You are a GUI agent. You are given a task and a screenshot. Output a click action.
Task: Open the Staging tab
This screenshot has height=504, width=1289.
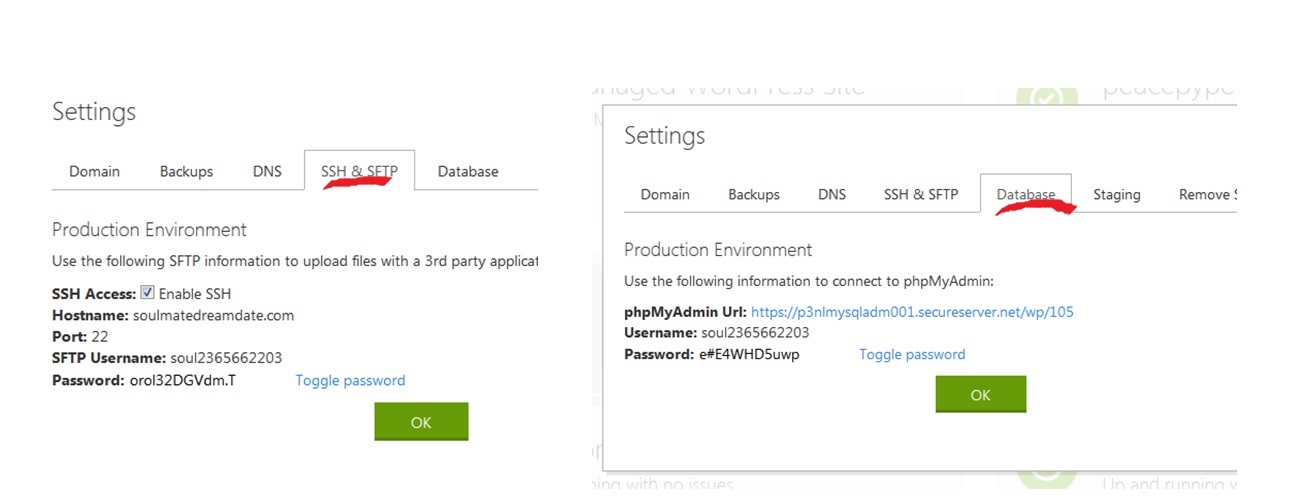[x=1116, y=195]
